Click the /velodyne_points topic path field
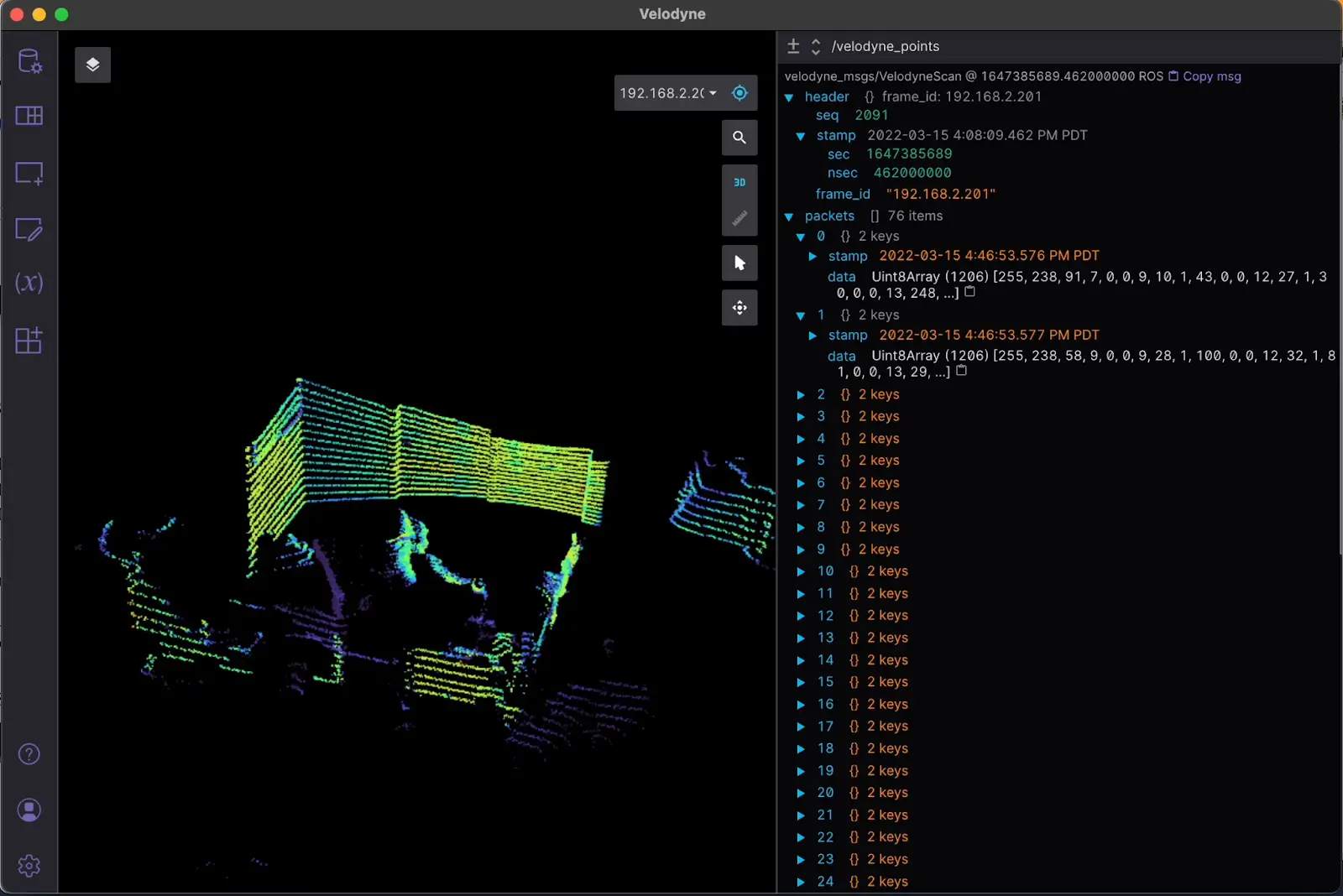 (886, 46)
